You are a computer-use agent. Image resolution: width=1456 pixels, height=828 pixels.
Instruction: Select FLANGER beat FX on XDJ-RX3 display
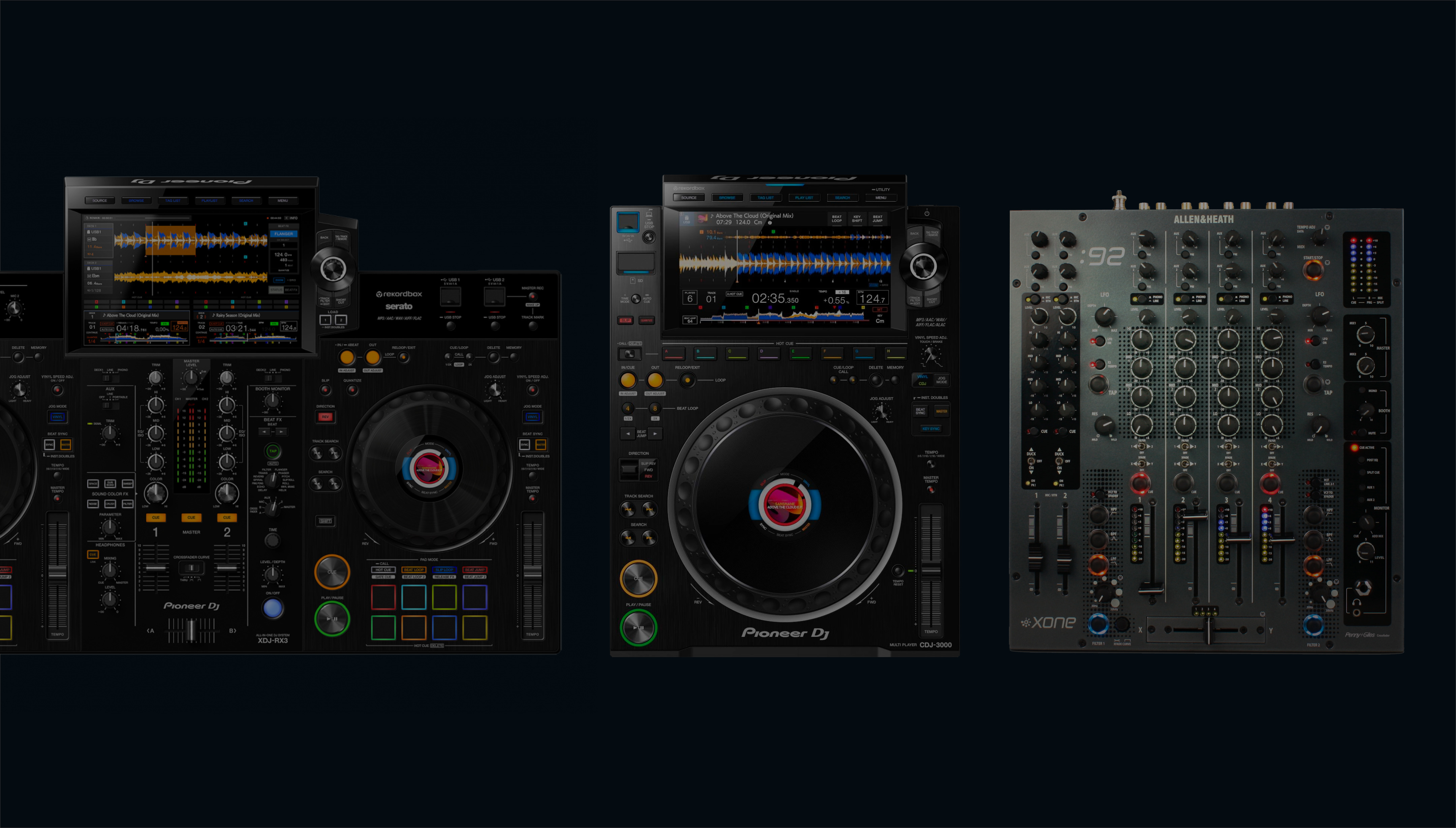point(284,234)
